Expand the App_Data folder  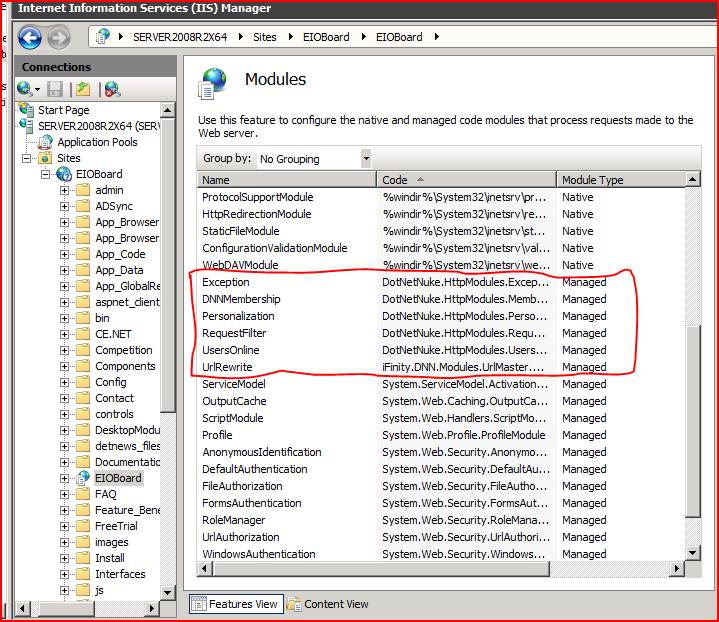(65, 271)
